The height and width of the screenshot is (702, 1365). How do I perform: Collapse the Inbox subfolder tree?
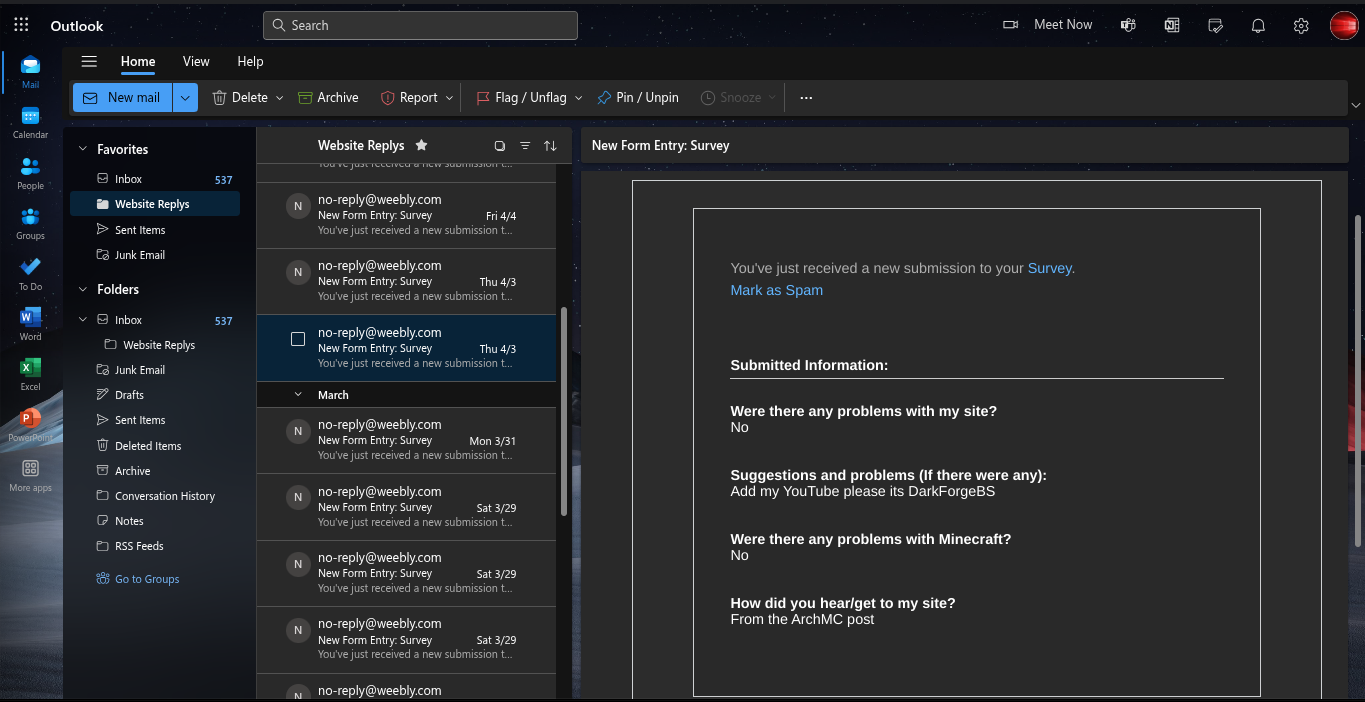(x=83, y=320)
